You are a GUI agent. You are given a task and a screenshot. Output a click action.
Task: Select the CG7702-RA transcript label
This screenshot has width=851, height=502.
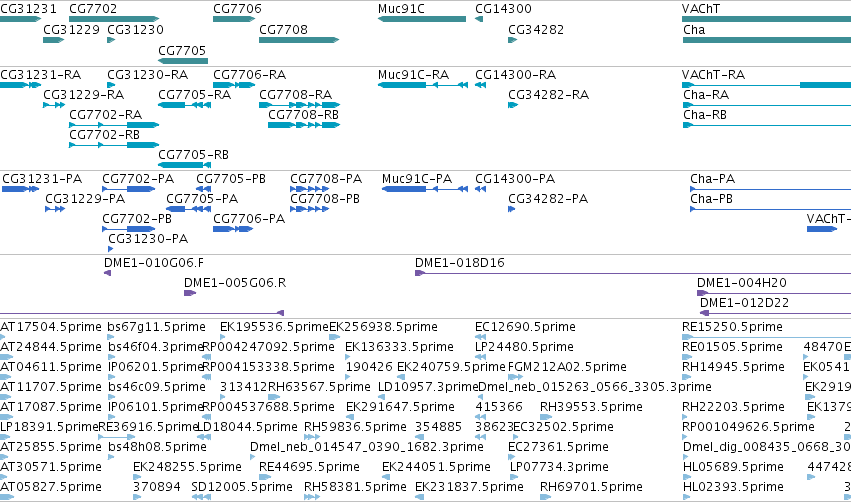[x=105, y=115]
